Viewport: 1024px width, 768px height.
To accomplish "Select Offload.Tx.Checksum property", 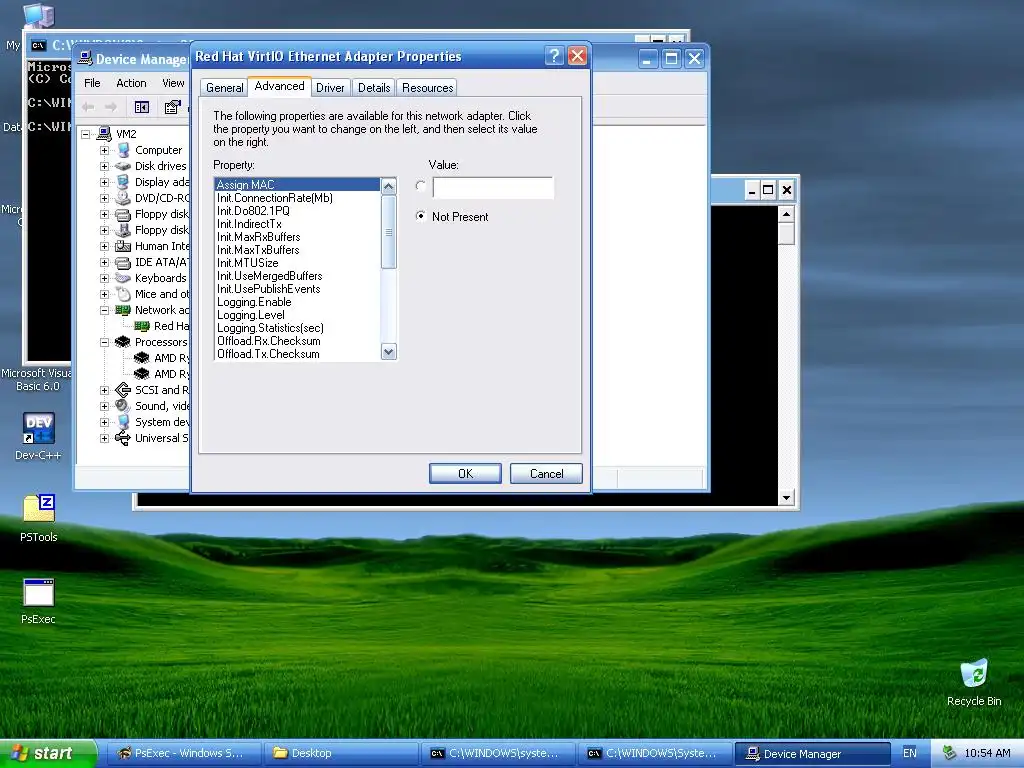I will [x=297, y=354].
